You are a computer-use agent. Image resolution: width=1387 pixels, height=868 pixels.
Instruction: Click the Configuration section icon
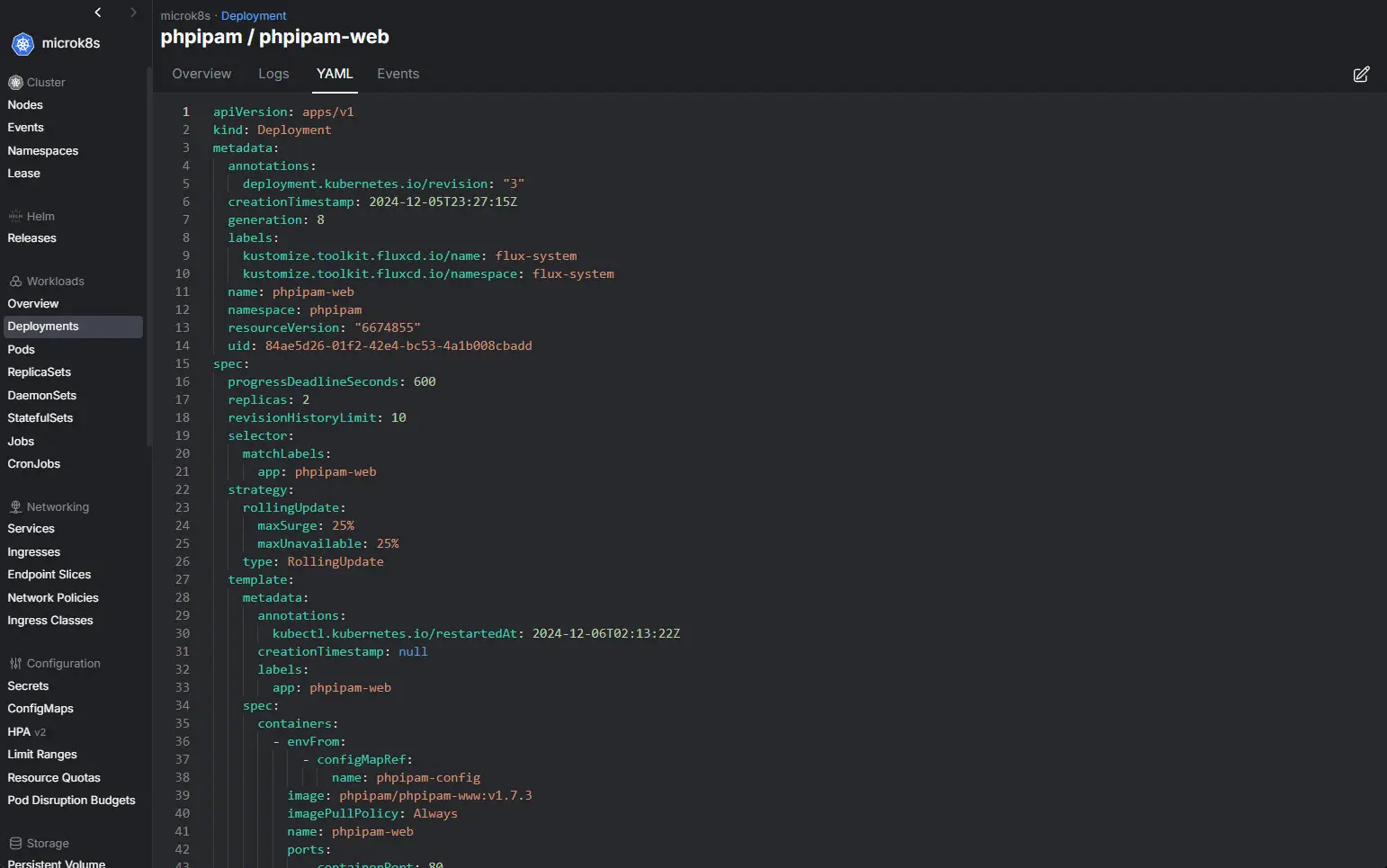(x=15, y=664)
